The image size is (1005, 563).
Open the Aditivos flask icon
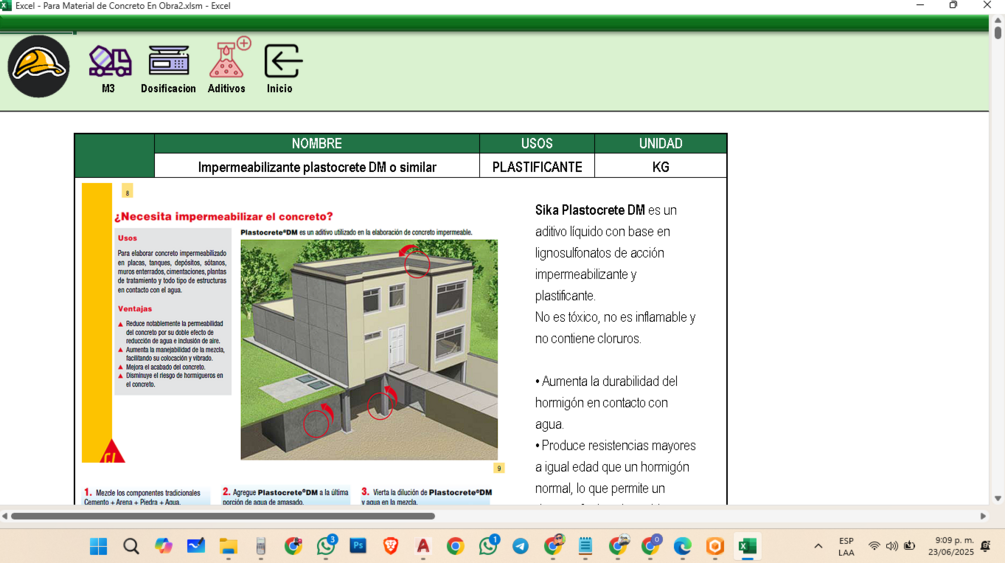[229, 58]
